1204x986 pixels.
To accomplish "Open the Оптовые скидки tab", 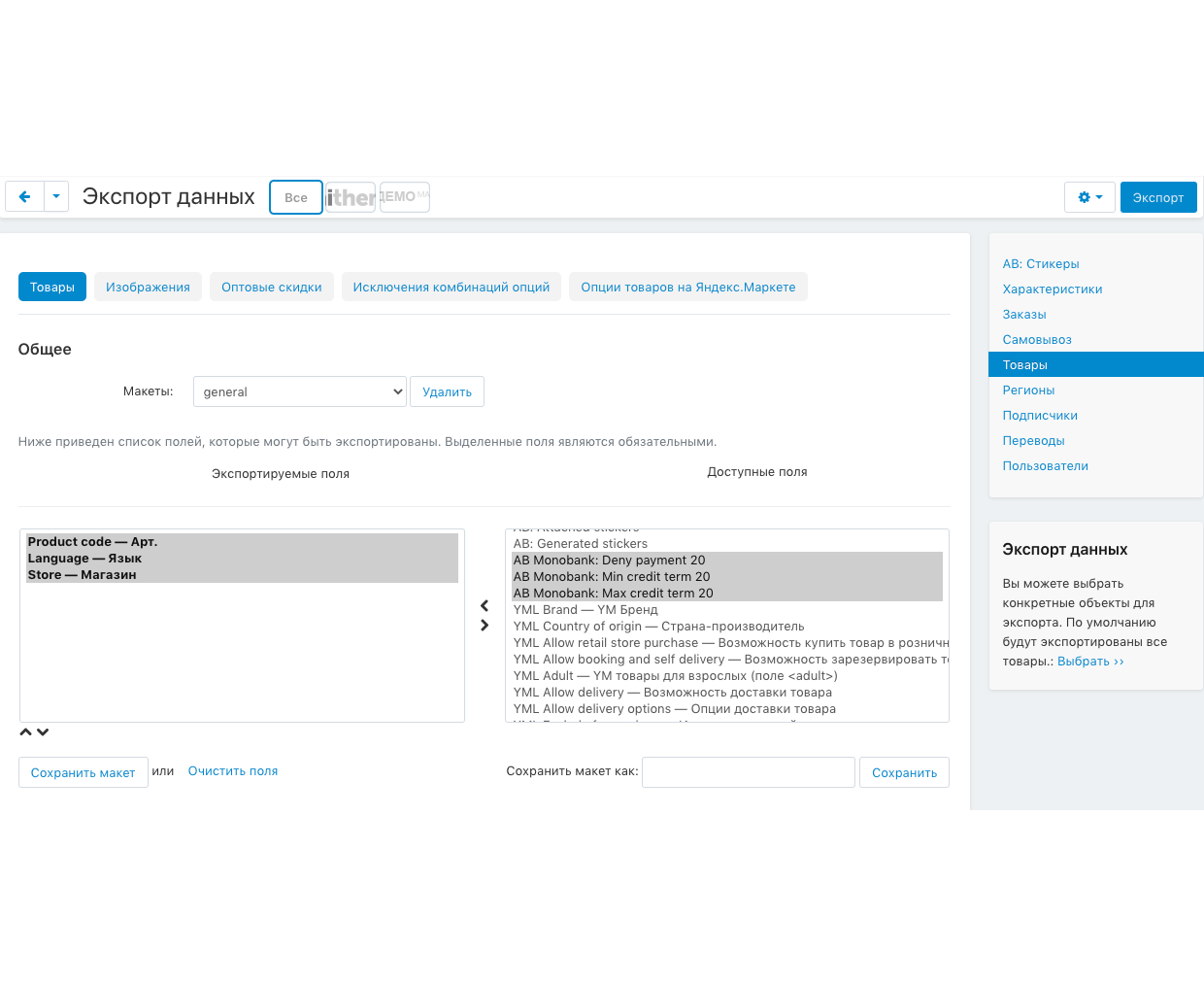I will [271, 287].
